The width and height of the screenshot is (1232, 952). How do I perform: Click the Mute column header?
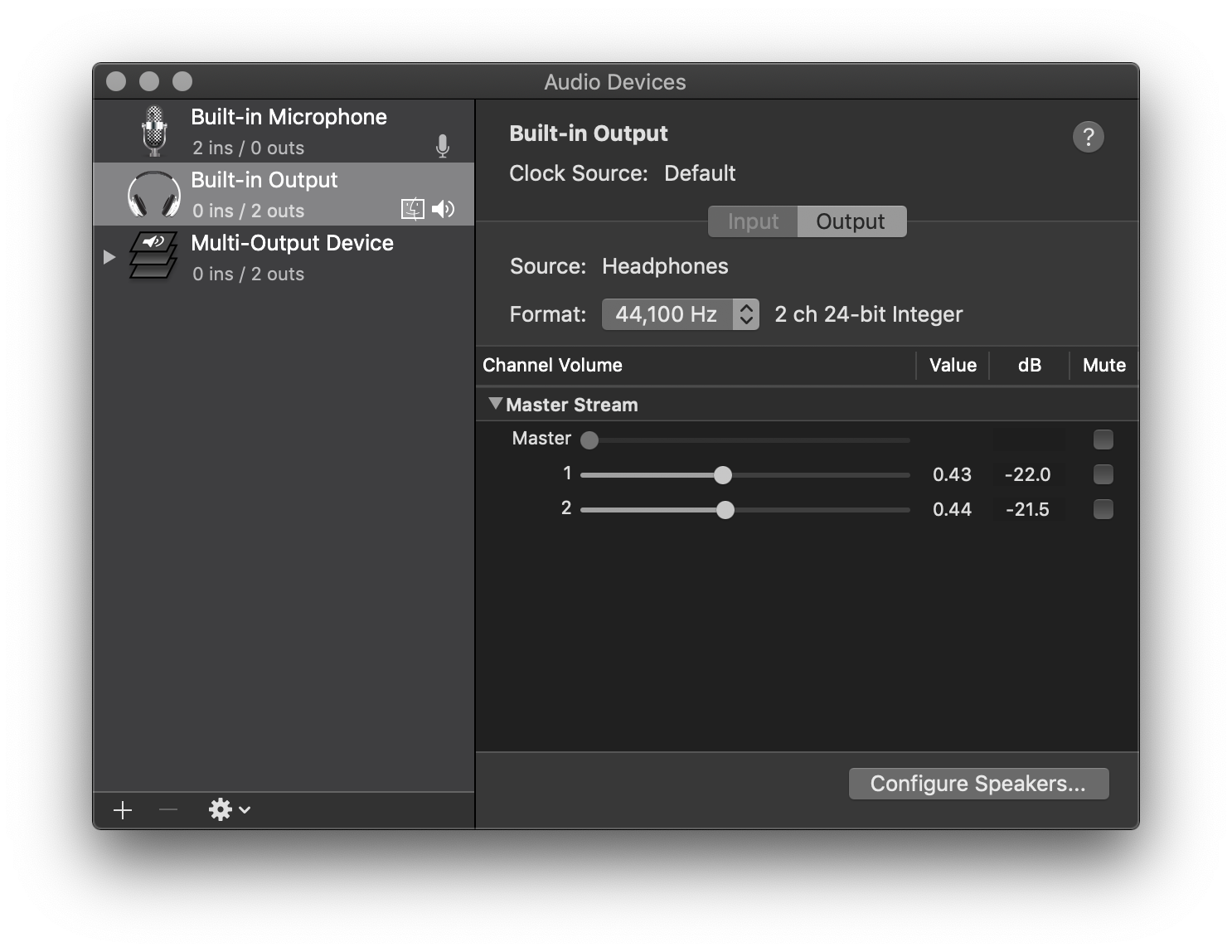(x=1104, y=365)
